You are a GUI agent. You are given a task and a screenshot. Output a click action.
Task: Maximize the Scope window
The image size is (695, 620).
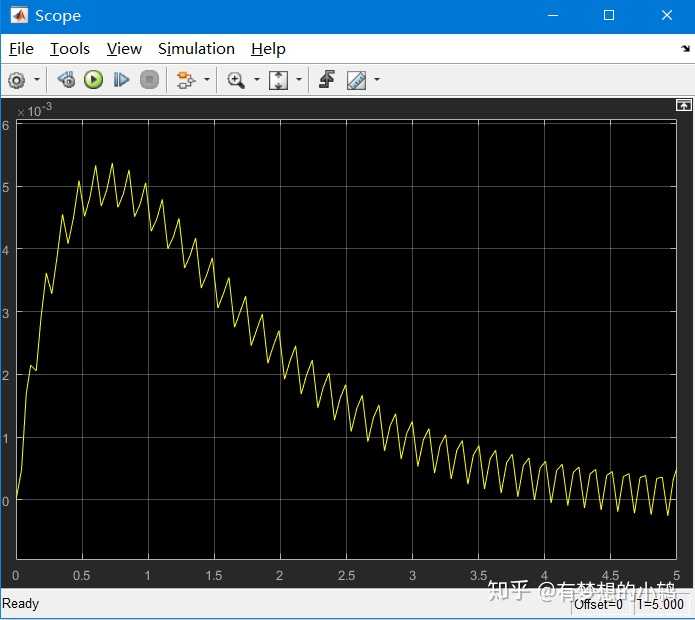(x=609, y=16)
